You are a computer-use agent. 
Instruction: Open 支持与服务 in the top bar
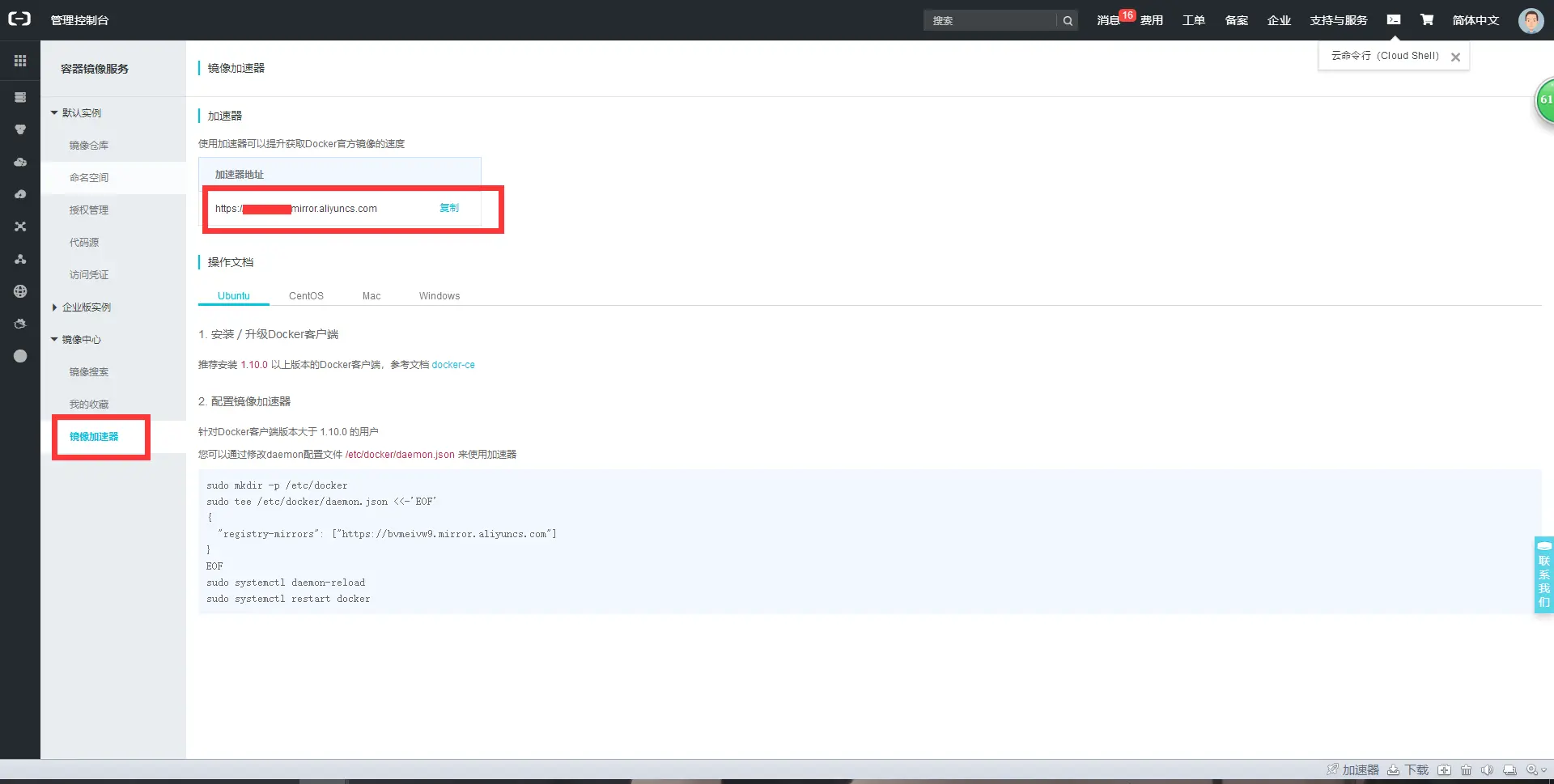[1339, 20]
